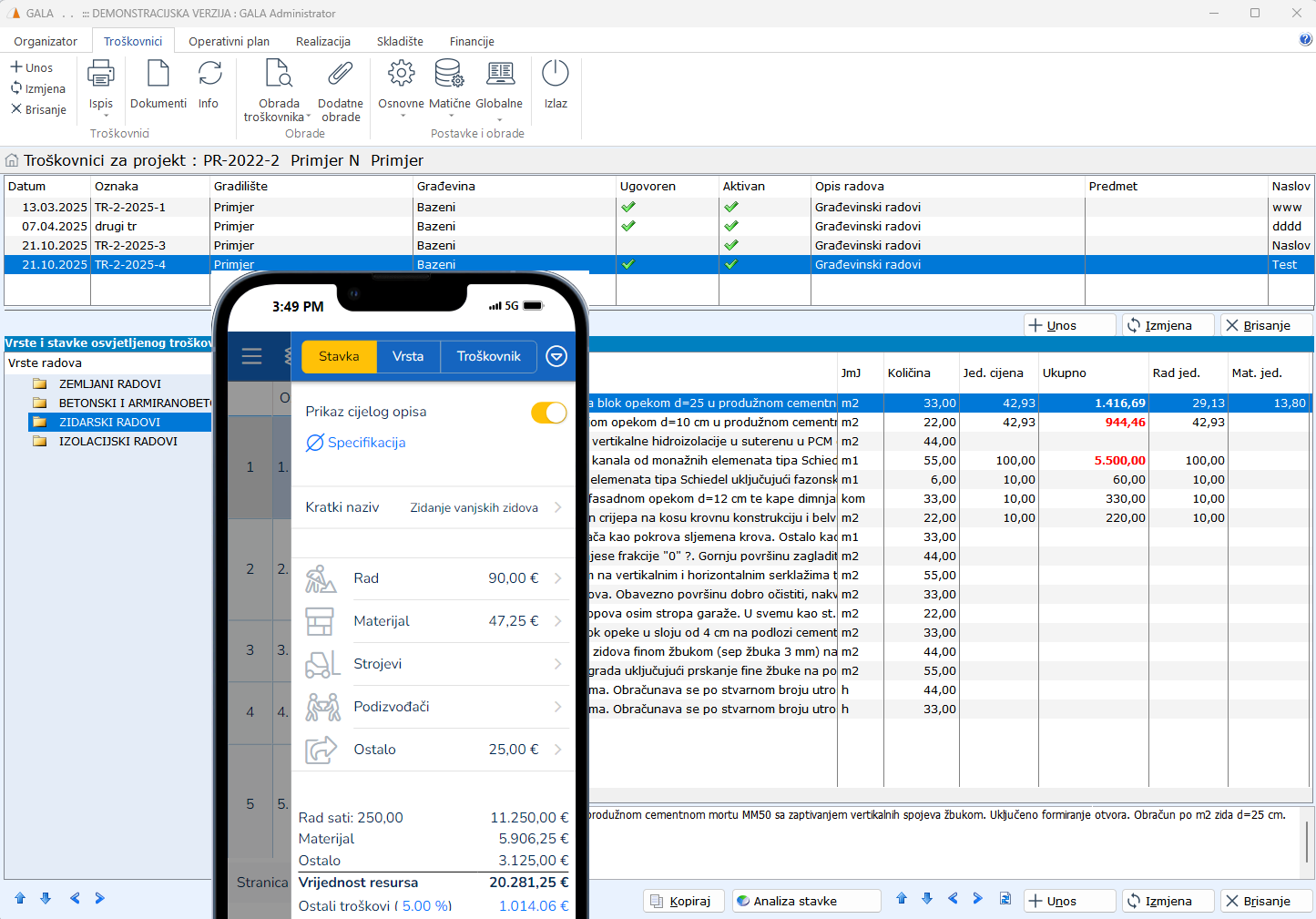Open Dodatne obrade paperclip tool
This screenshot has height=919, width=1316.
pyautogui.click(x=340, y=74)
